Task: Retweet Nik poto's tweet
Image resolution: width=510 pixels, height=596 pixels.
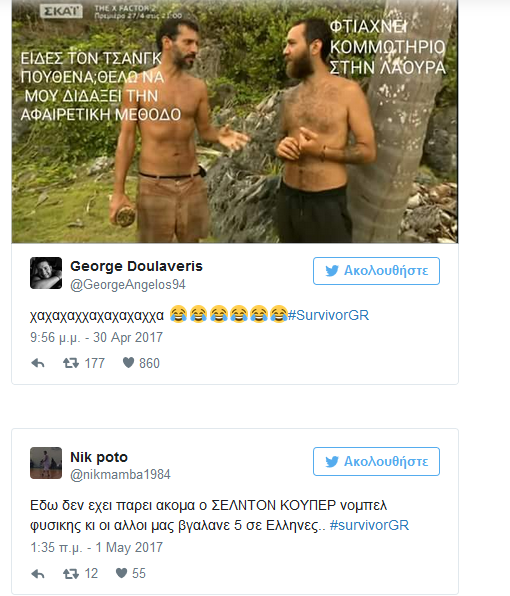Action: click(71, 574)
